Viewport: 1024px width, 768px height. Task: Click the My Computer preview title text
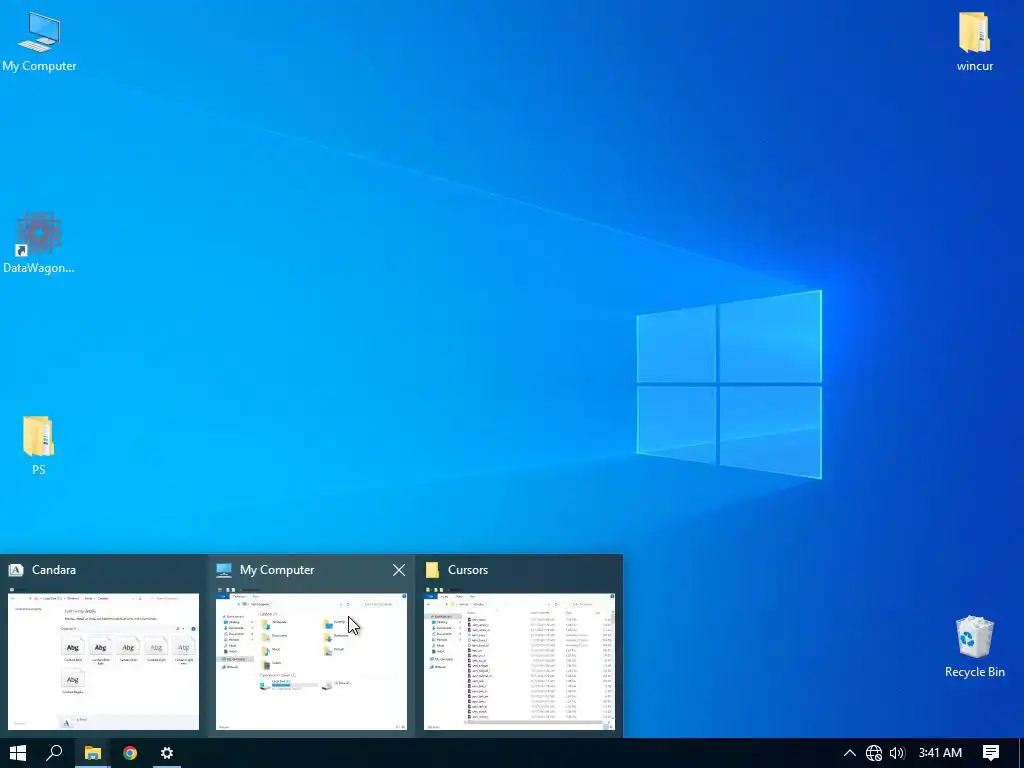tap(277, 570)
